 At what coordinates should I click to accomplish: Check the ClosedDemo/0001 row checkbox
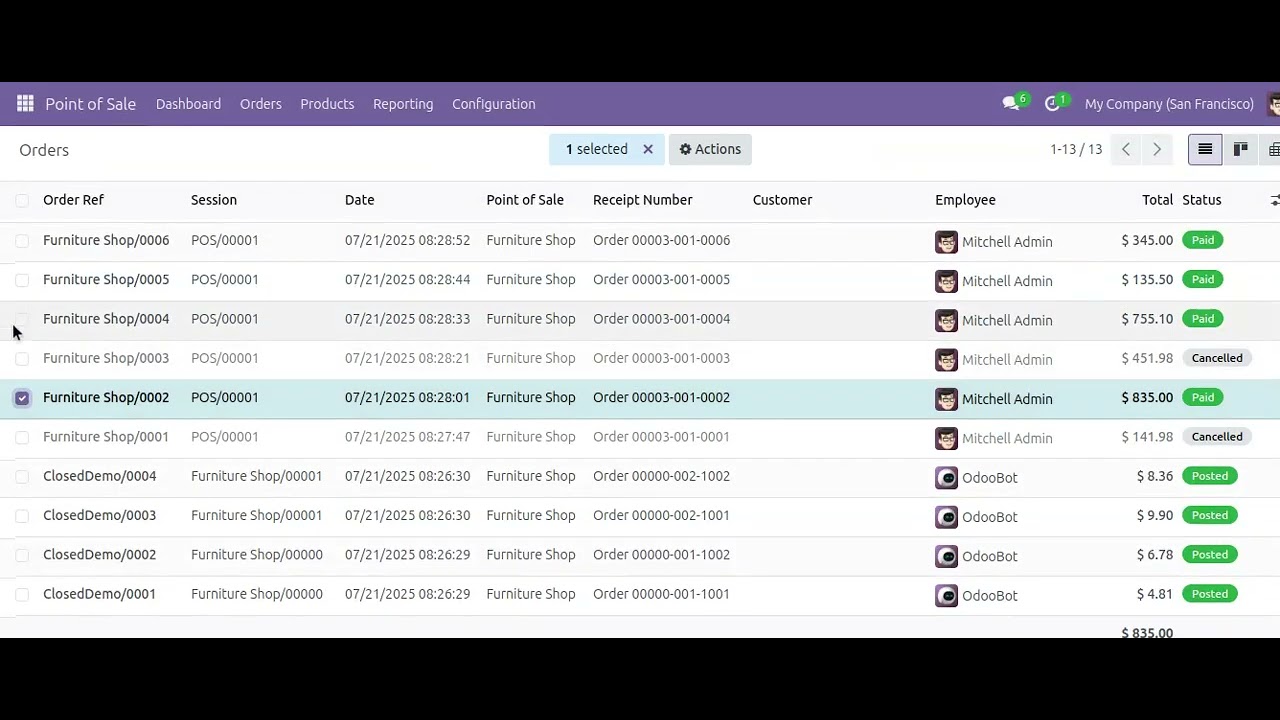click(x=22, y=594)
